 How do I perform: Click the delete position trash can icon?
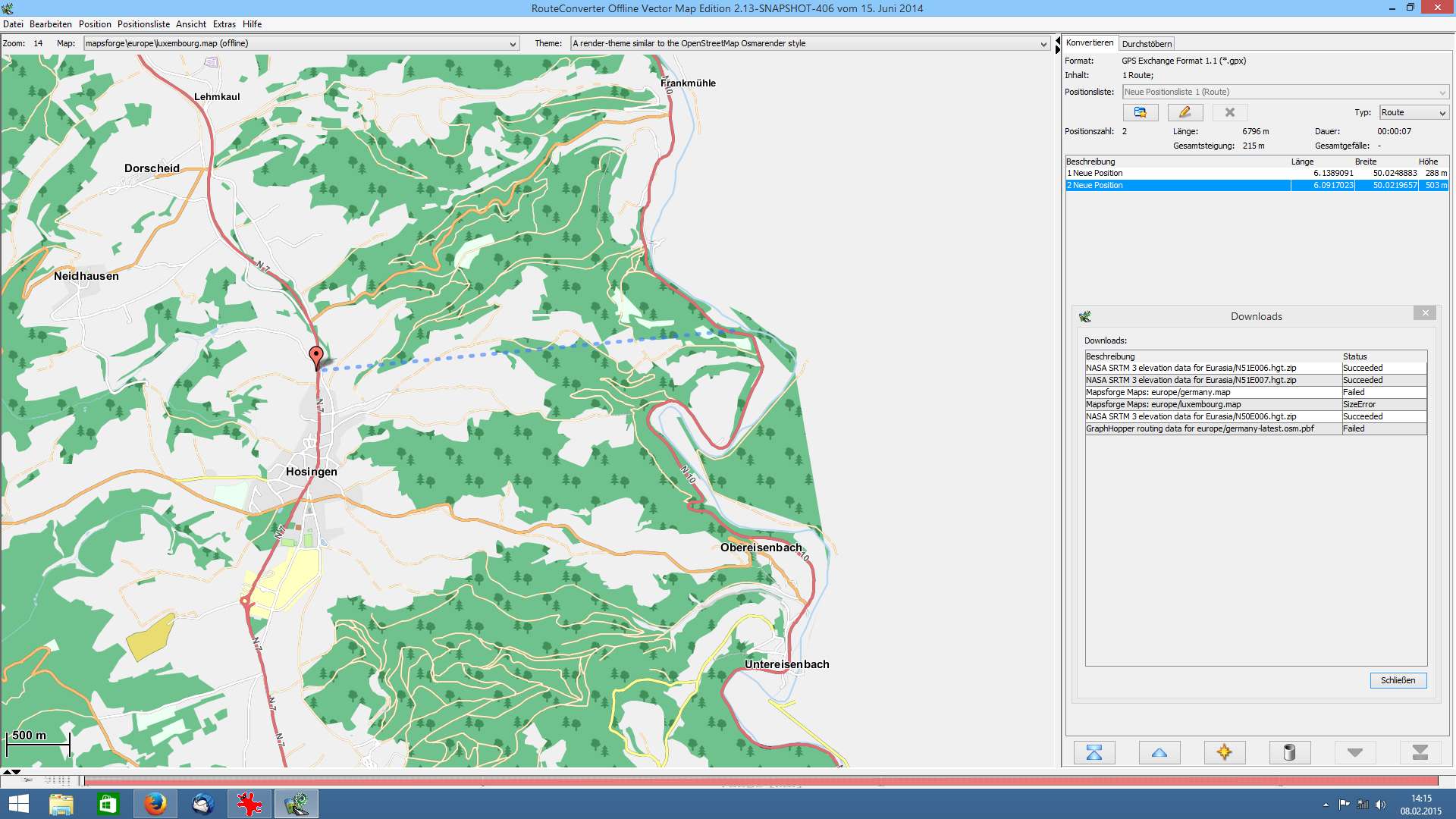pyautogui.click(x=1289, y=752)
